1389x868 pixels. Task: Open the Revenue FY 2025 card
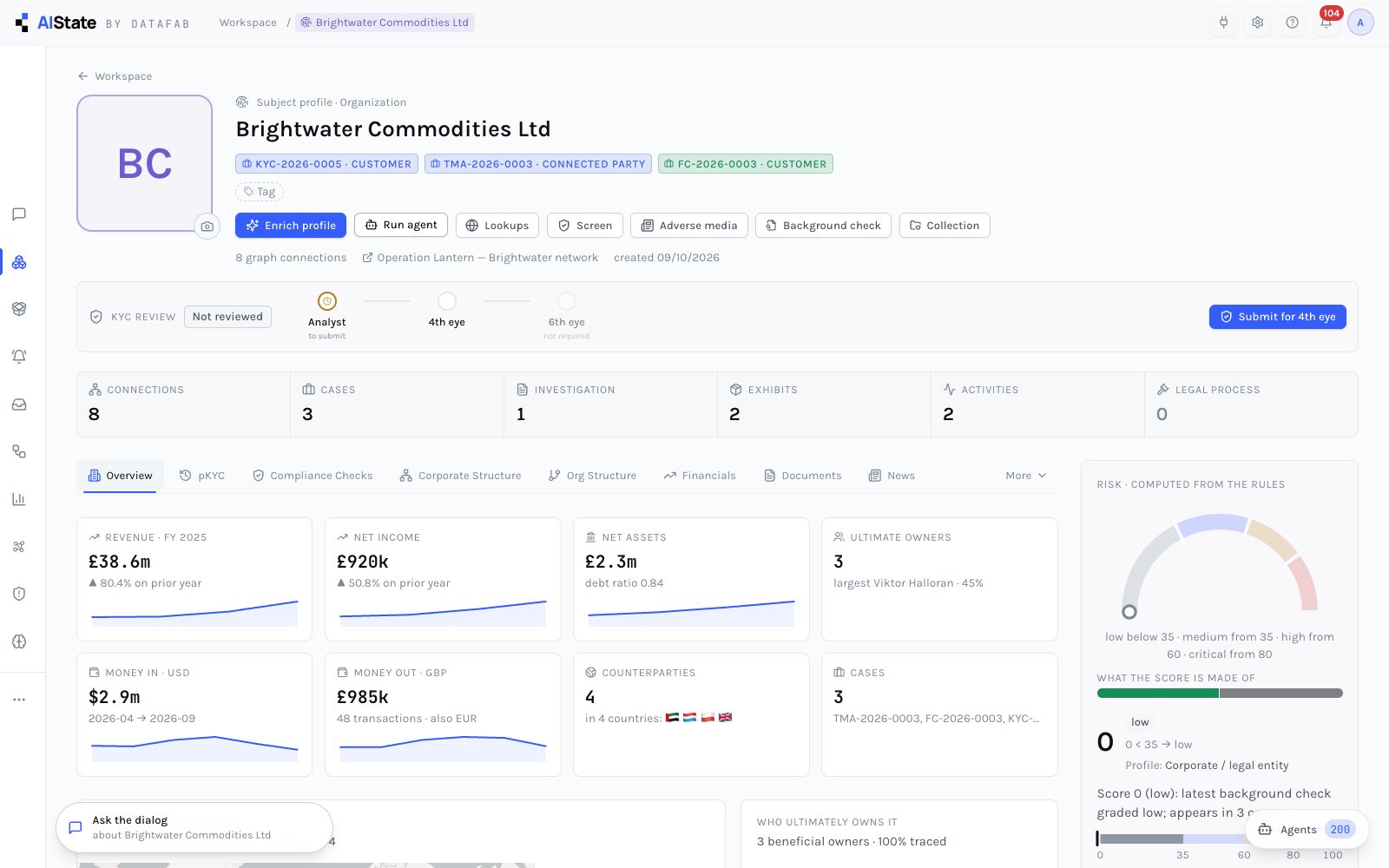(x=194, y=579)
